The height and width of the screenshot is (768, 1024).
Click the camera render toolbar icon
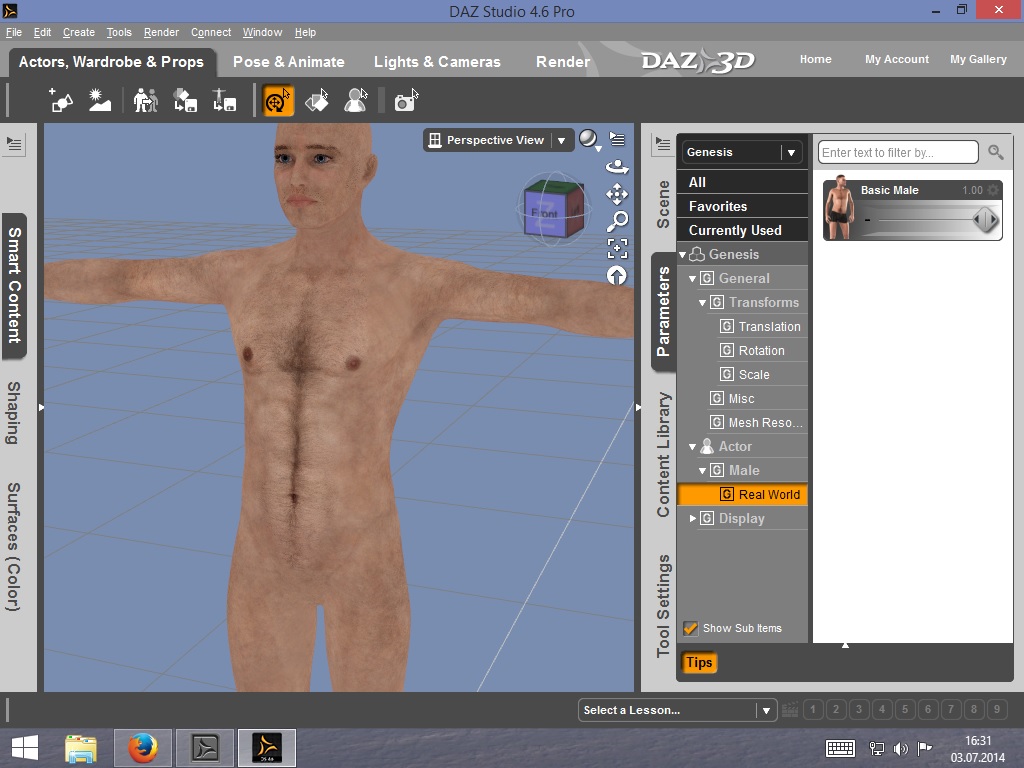(x=406, y=101)
